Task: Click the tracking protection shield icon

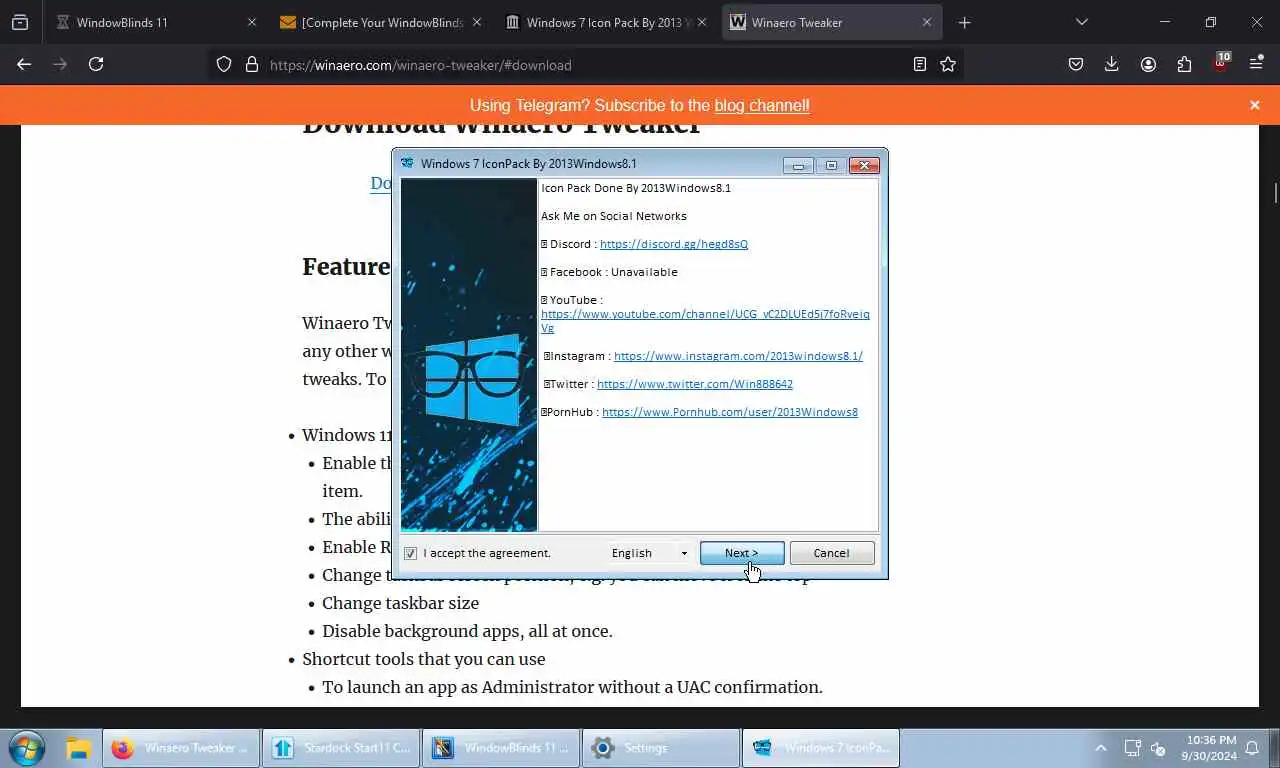Action: tap(224, 64)
